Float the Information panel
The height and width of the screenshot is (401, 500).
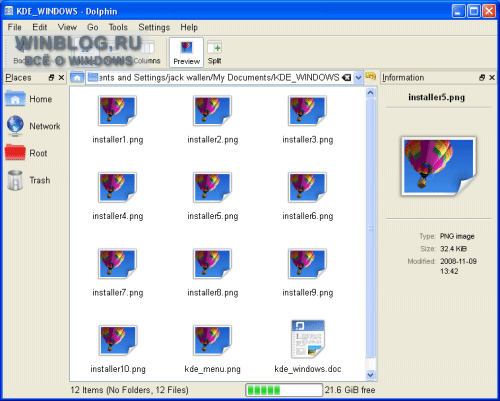[482, 78]
